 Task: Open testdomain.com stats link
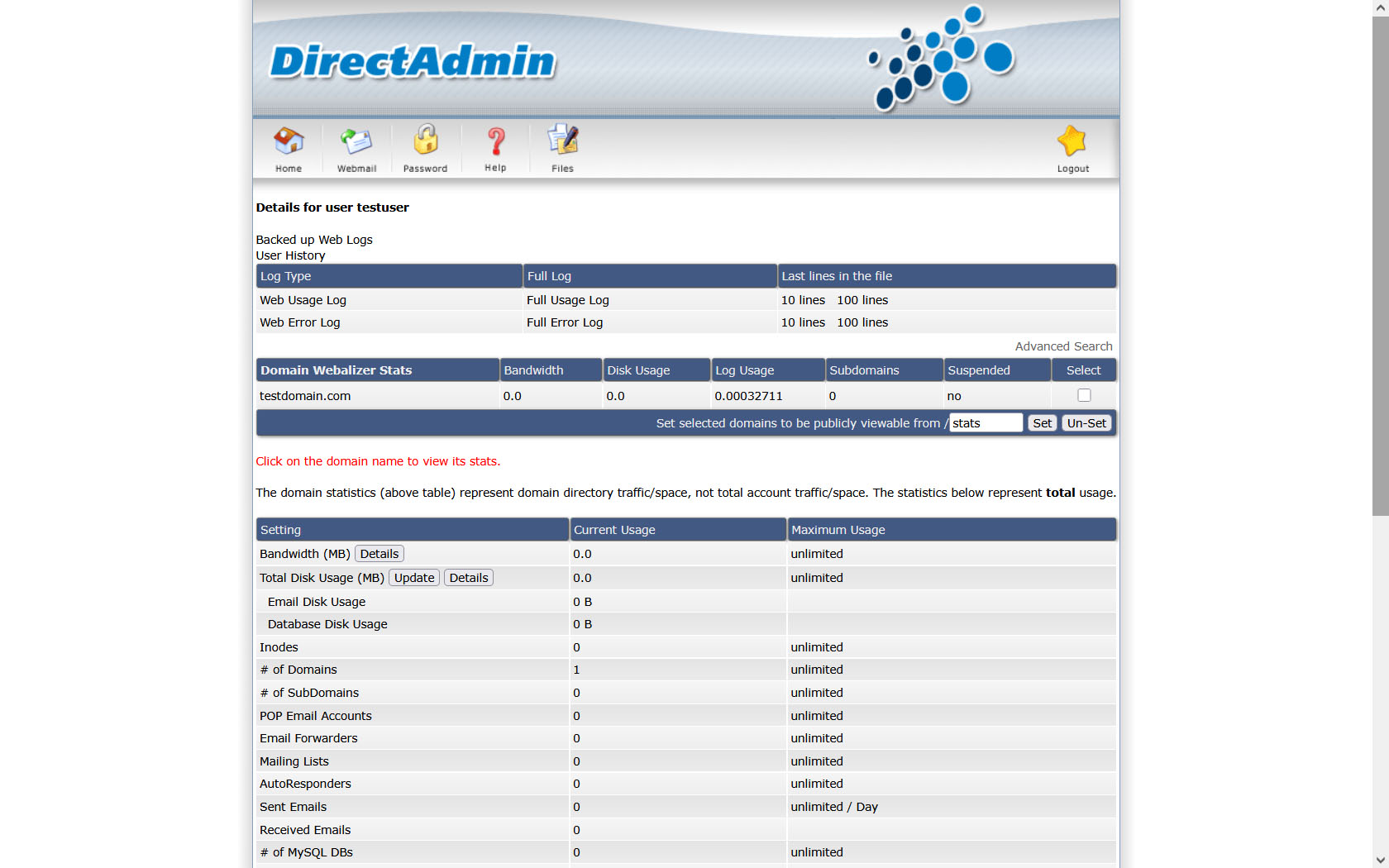(305, 396)
